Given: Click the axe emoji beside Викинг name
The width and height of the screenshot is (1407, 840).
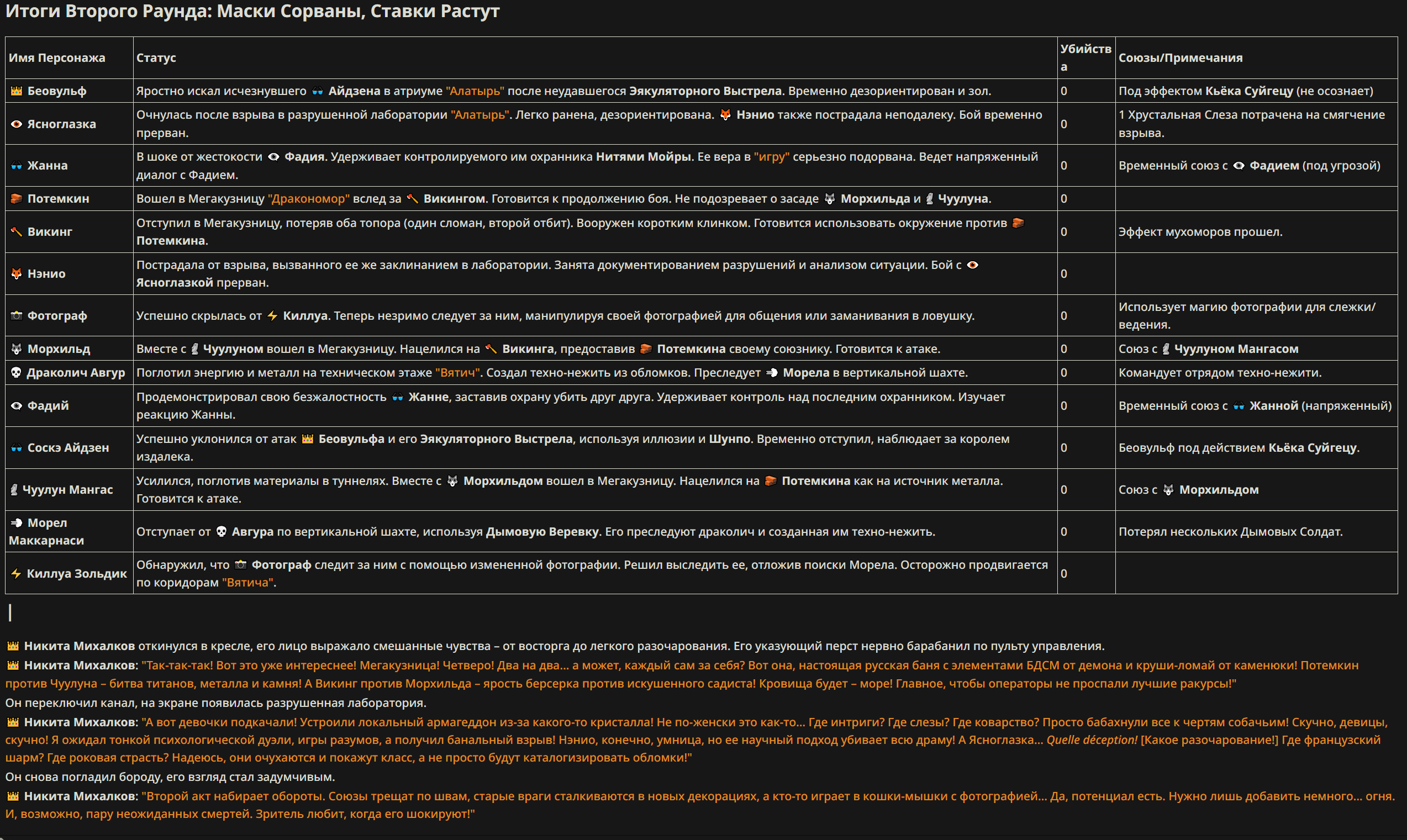Looking at the screenshot, I should 17,232.
